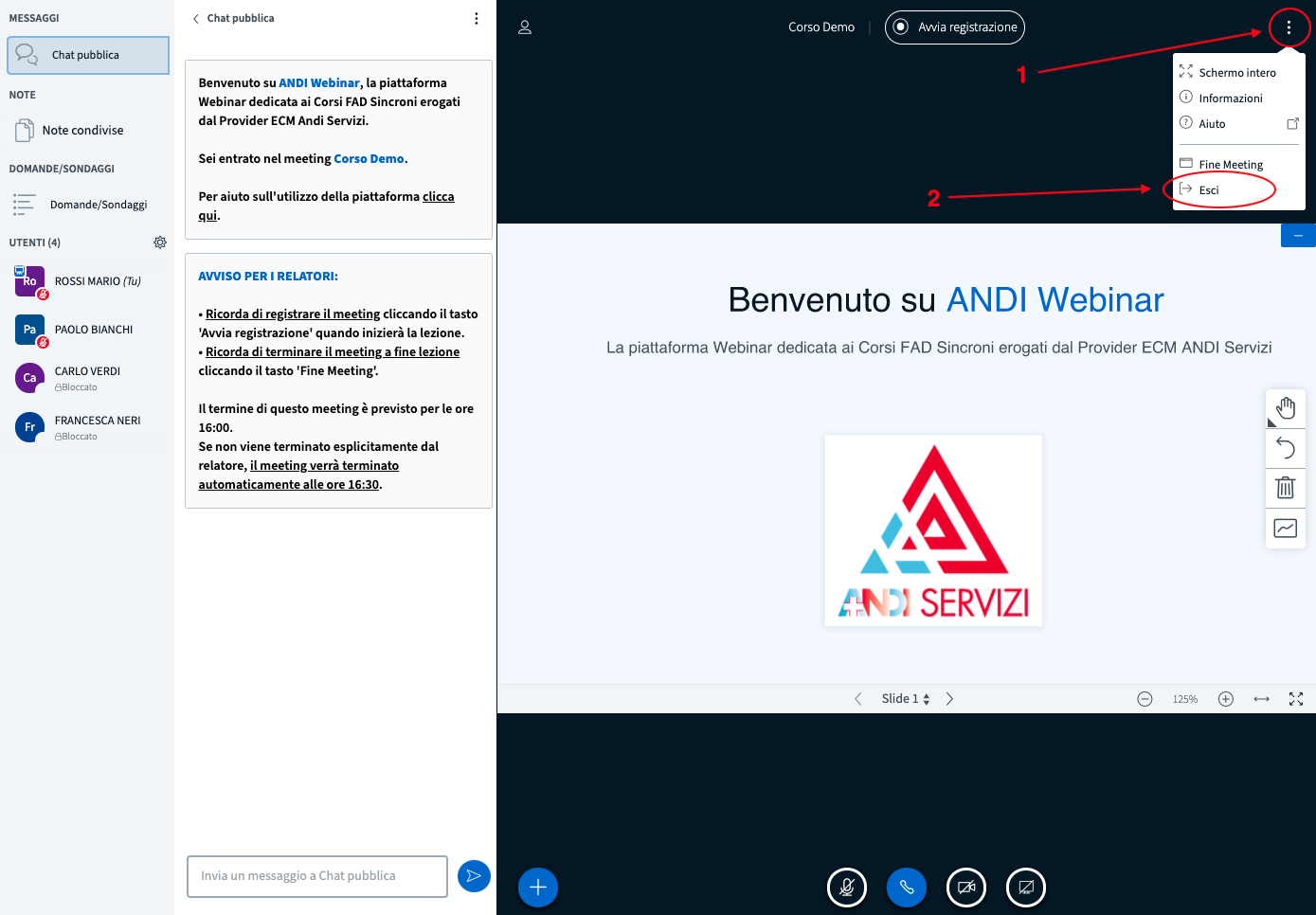Select Fine Meeting in the menu
The width and height of the screenshot is (1316, 915).
tap(1230, 165)
